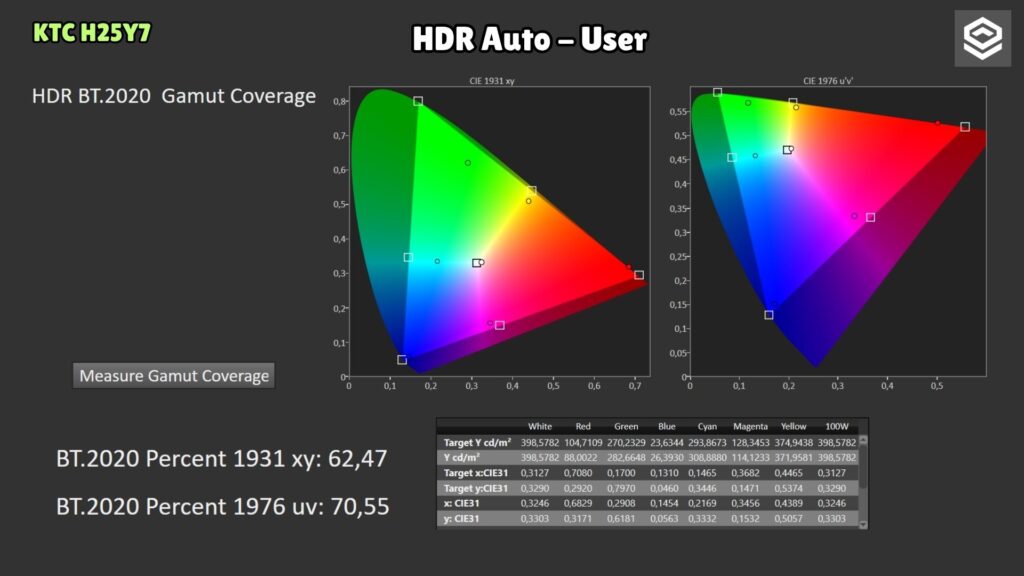Select the White column header
This screenshot has height=576, width=1024.
click(x=539, y=426)
